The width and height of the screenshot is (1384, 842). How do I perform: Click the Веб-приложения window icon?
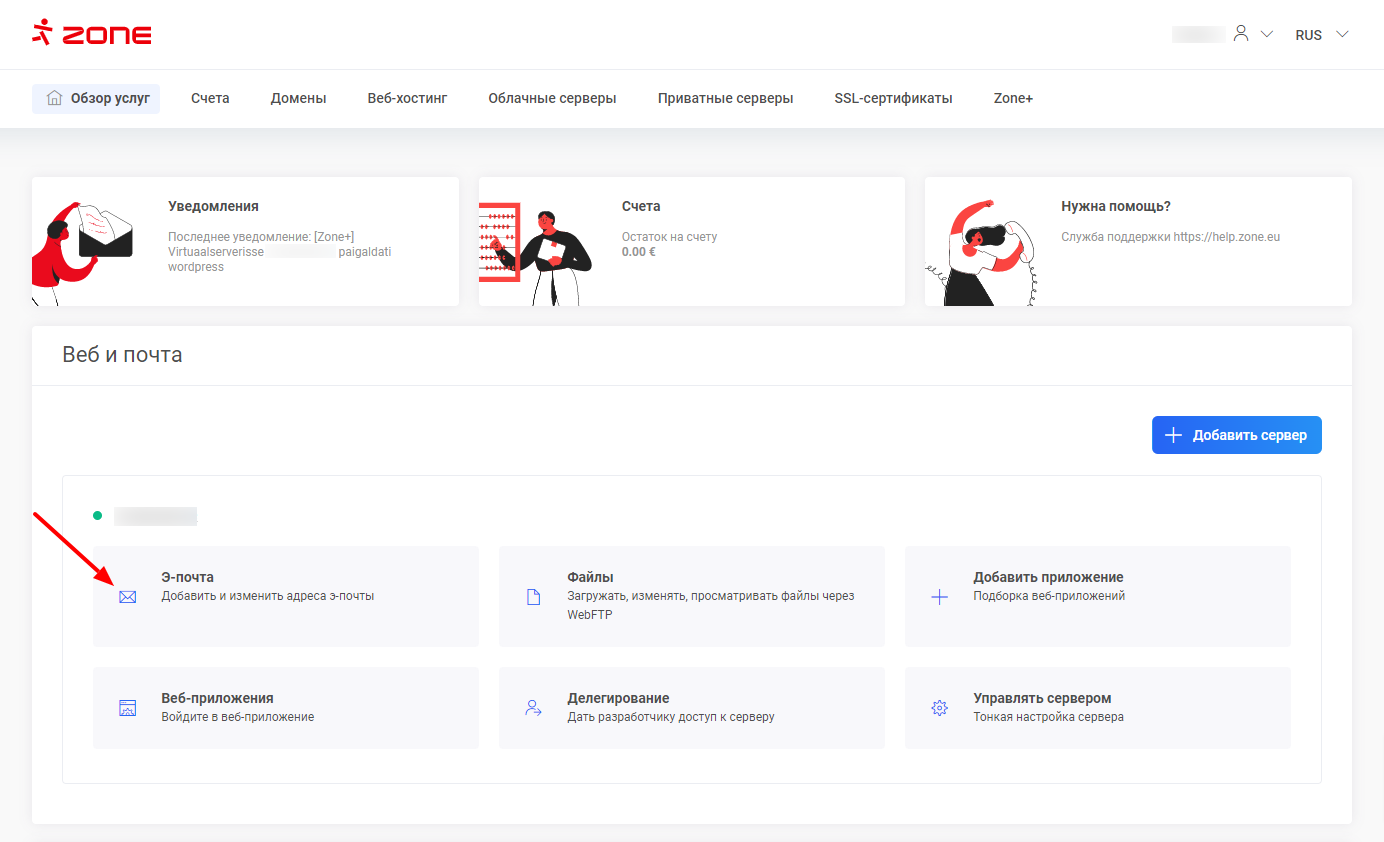coord(127,708)
